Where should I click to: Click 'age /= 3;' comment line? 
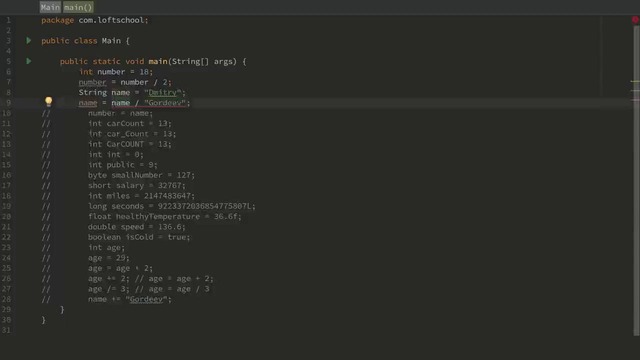149,289
